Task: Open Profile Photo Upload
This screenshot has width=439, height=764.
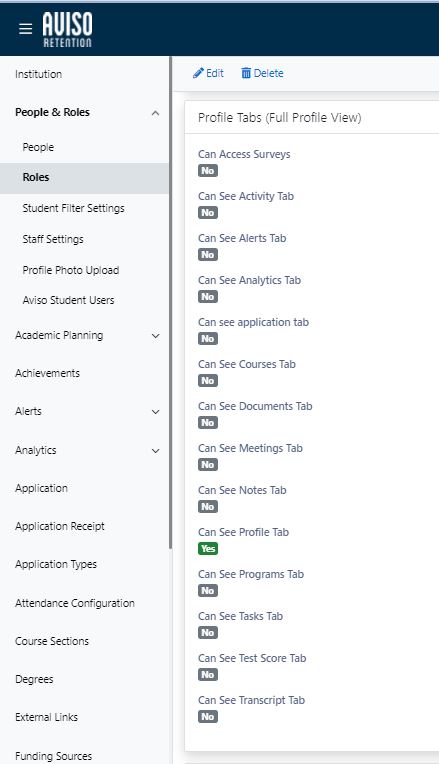Action: click(71, 270)
